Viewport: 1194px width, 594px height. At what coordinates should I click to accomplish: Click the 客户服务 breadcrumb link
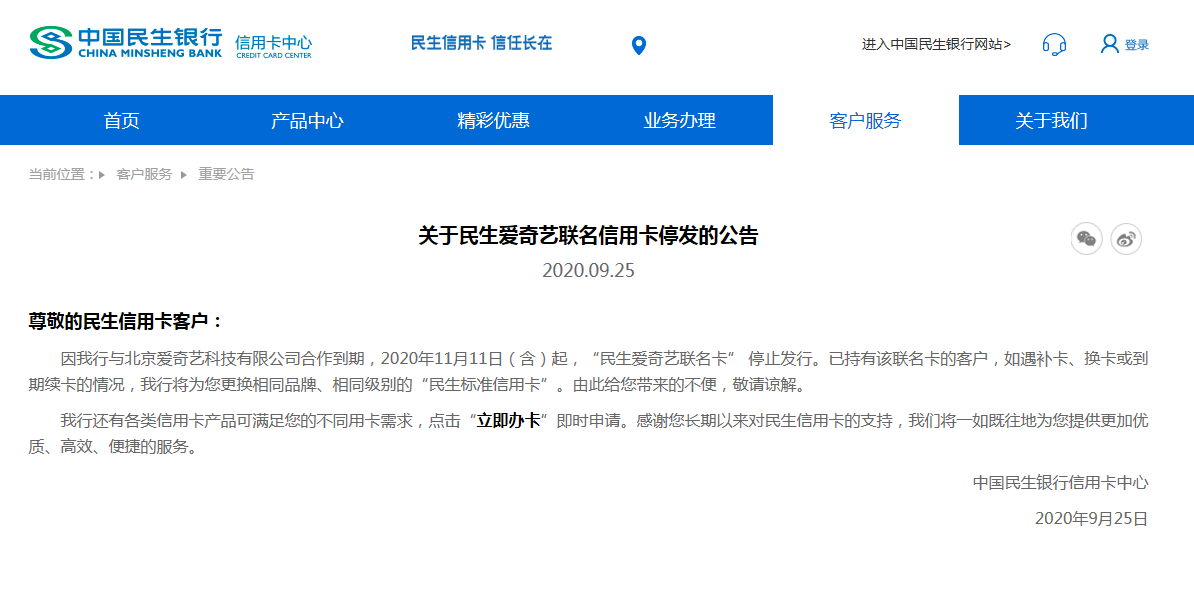tap(144, 174)
